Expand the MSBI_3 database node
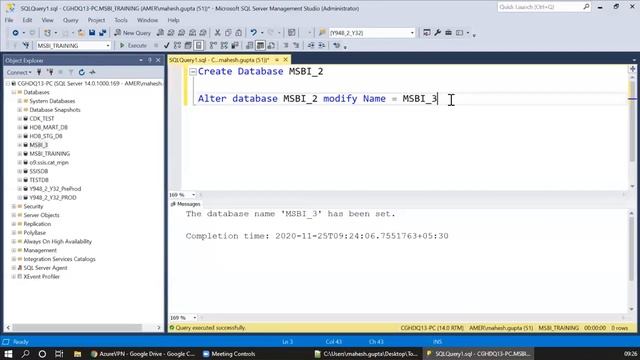Viewport: 640px width, 360px height. 19,145
